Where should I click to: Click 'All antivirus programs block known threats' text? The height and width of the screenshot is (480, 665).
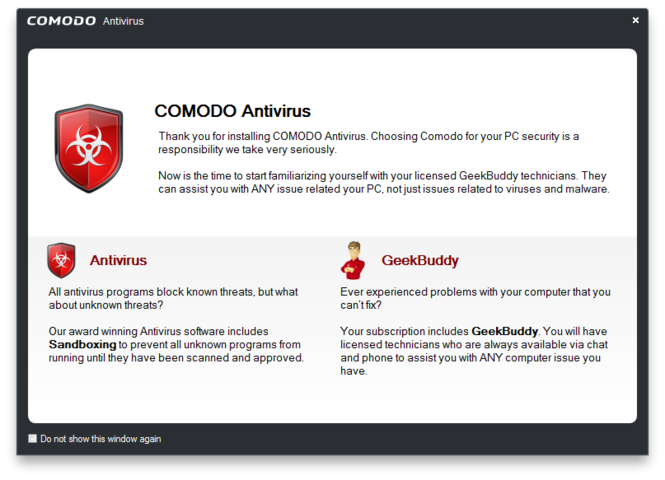coord(173,299)
